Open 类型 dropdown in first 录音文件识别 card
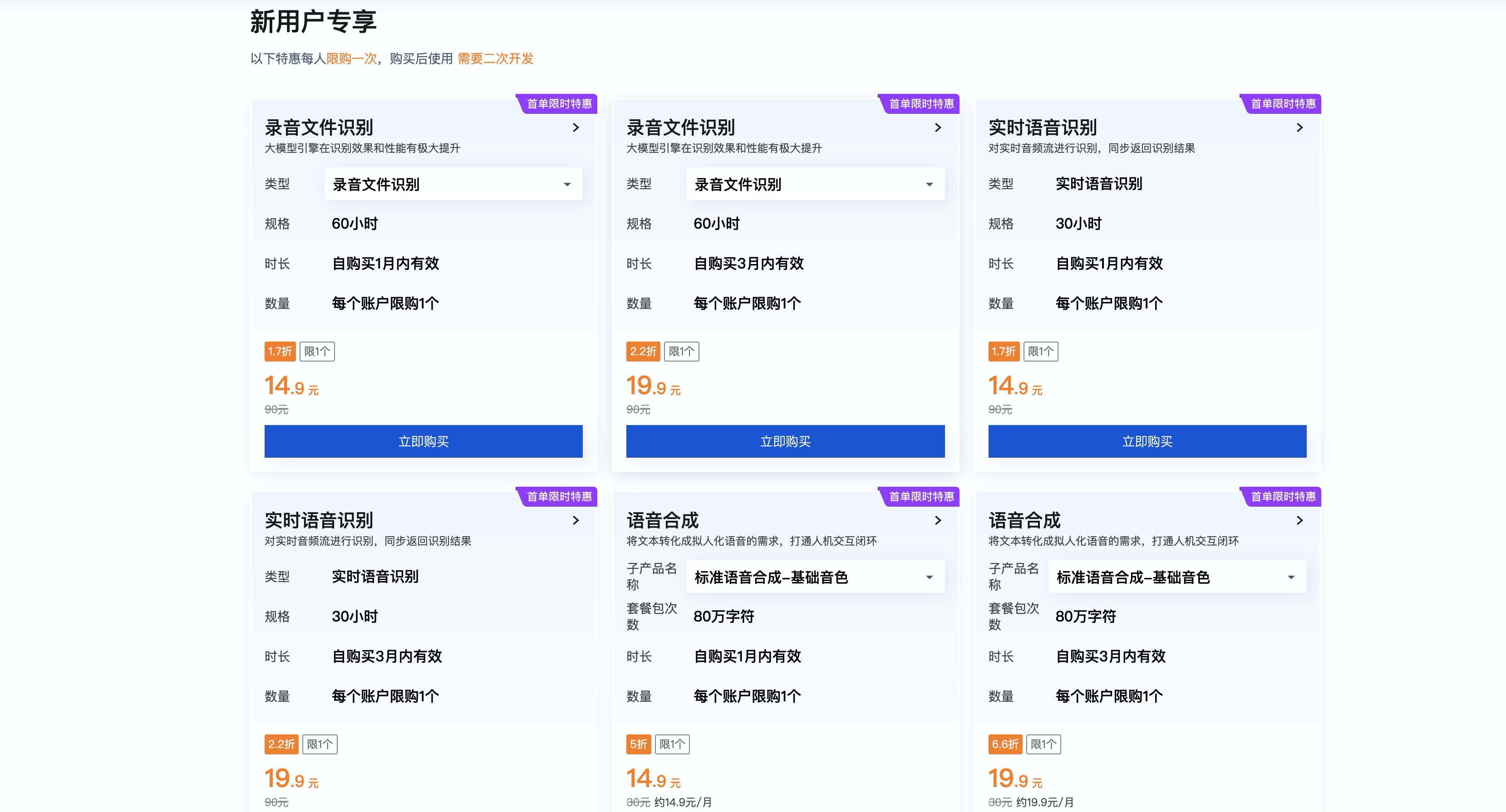The width and height of the screenshot is (1506, 812). [453, 184]
